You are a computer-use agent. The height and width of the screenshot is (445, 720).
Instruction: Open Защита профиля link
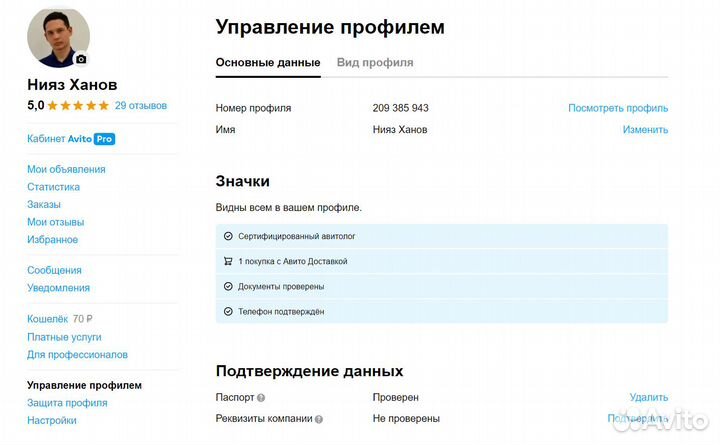point(67,403)
